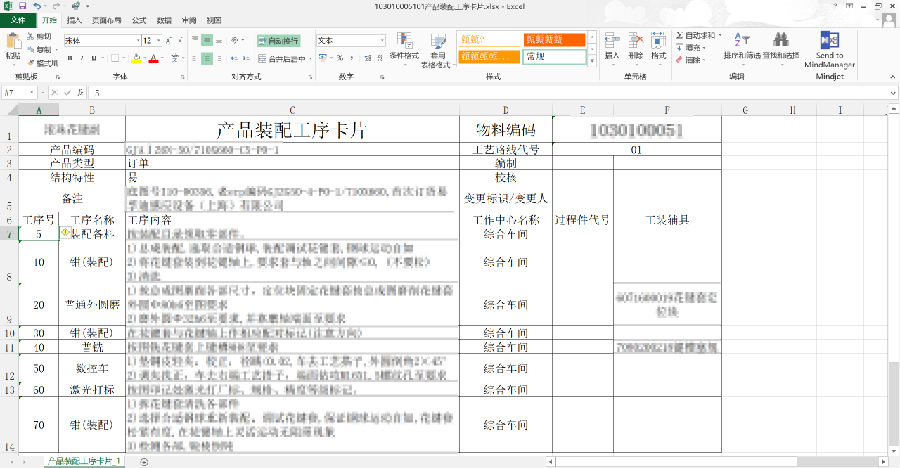Toggle the wrap text (自动换行) button
The image size is (900, 468).
(279, 41)
